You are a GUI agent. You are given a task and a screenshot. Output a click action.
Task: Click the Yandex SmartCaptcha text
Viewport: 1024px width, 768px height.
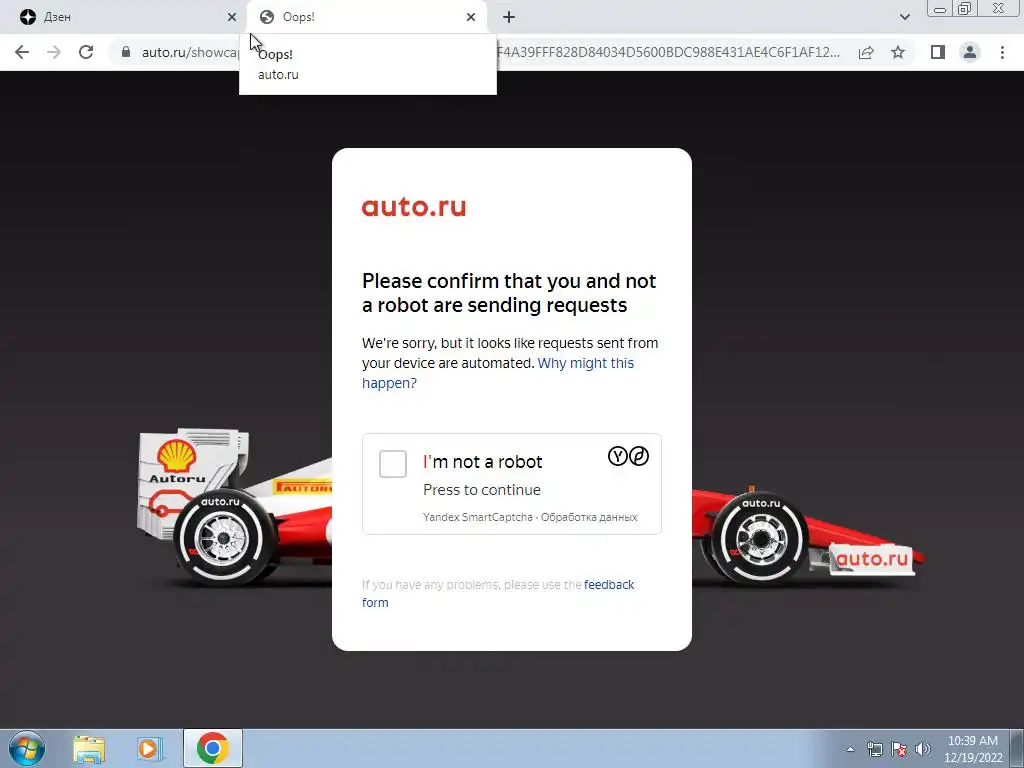tap(477, 517)
